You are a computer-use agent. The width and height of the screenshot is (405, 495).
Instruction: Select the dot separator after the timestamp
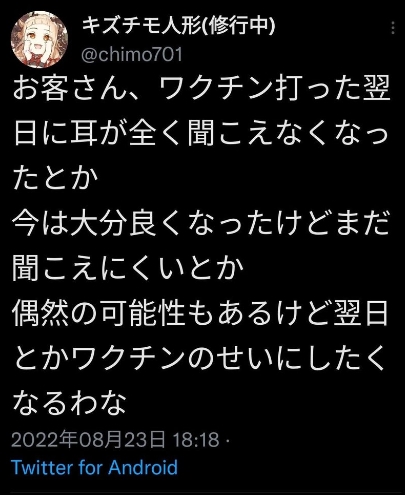(228, 441)
